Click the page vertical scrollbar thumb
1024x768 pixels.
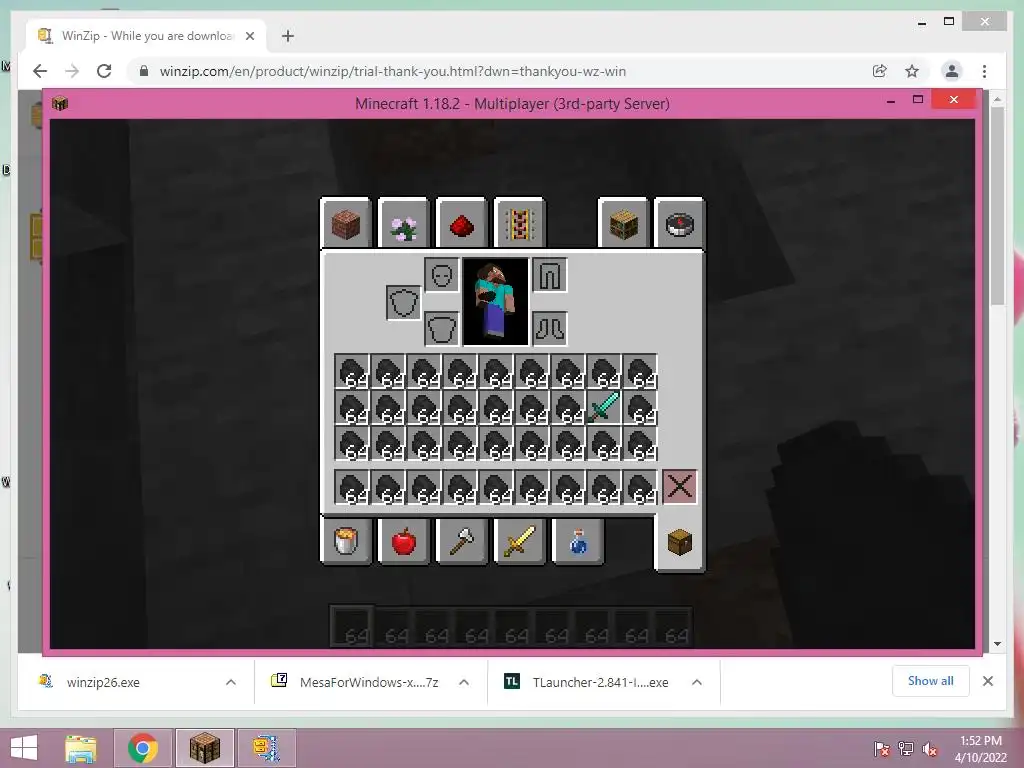997,206
